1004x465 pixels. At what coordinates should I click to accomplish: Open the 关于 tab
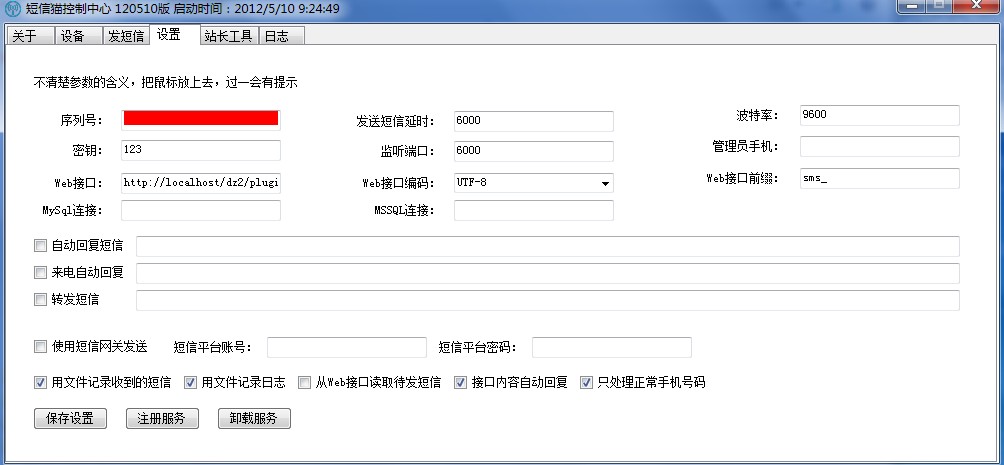coord(29,36)
